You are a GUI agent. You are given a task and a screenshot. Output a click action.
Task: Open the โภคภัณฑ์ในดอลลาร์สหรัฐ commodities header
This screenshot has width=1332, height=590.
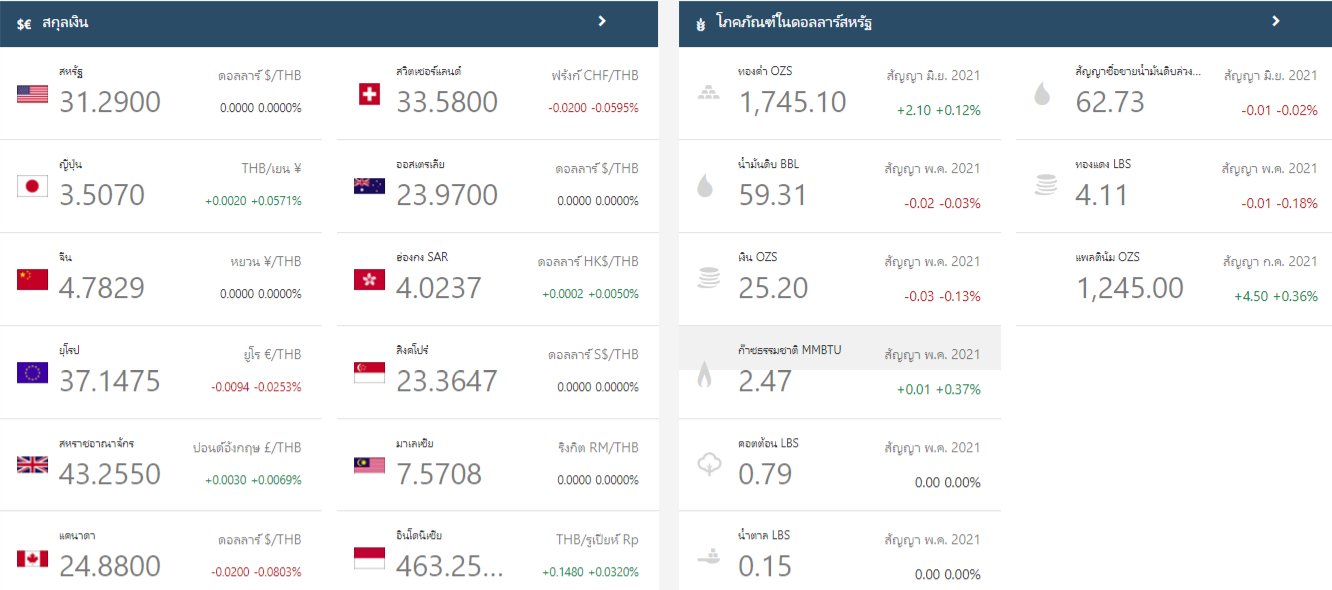click(x=794, y=22)
